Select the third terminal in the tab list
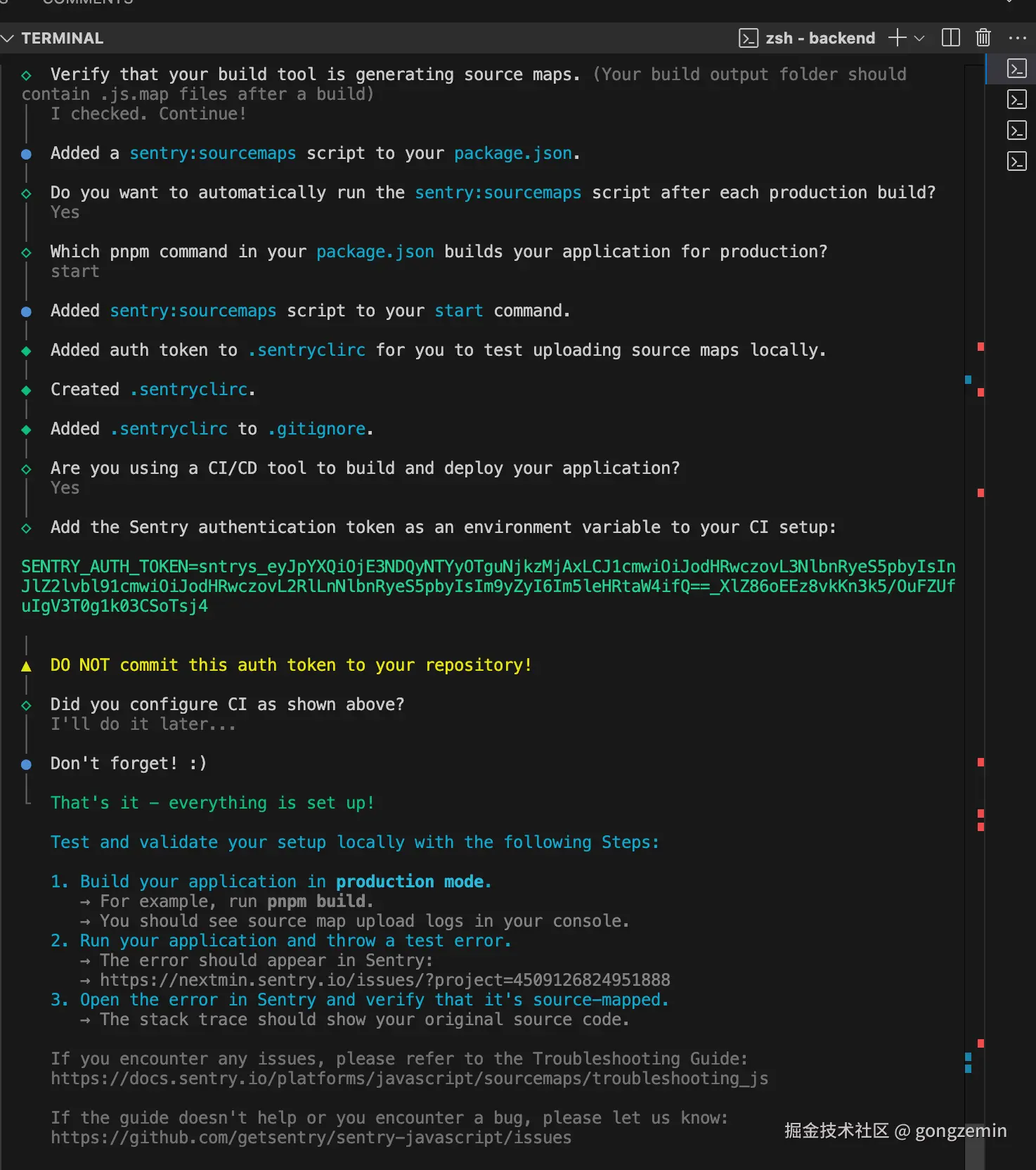 tap(1017, 130)
